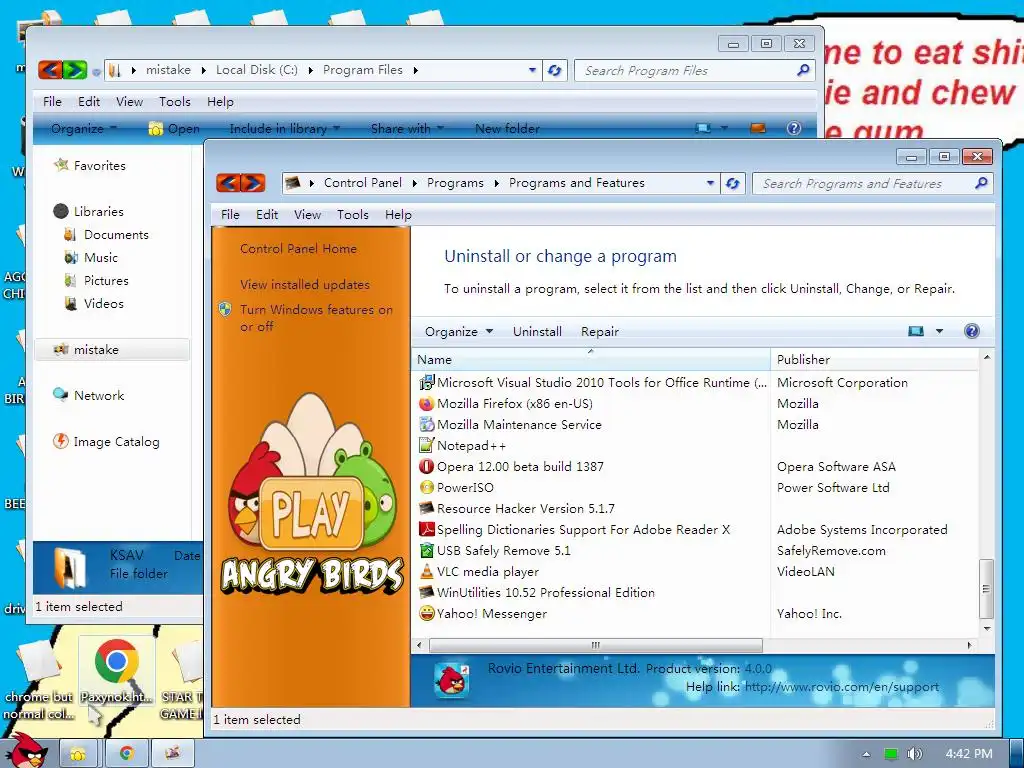Click the Angry Birds Start button
Screen dimensions: 1024x768
[x=27, y=751]
